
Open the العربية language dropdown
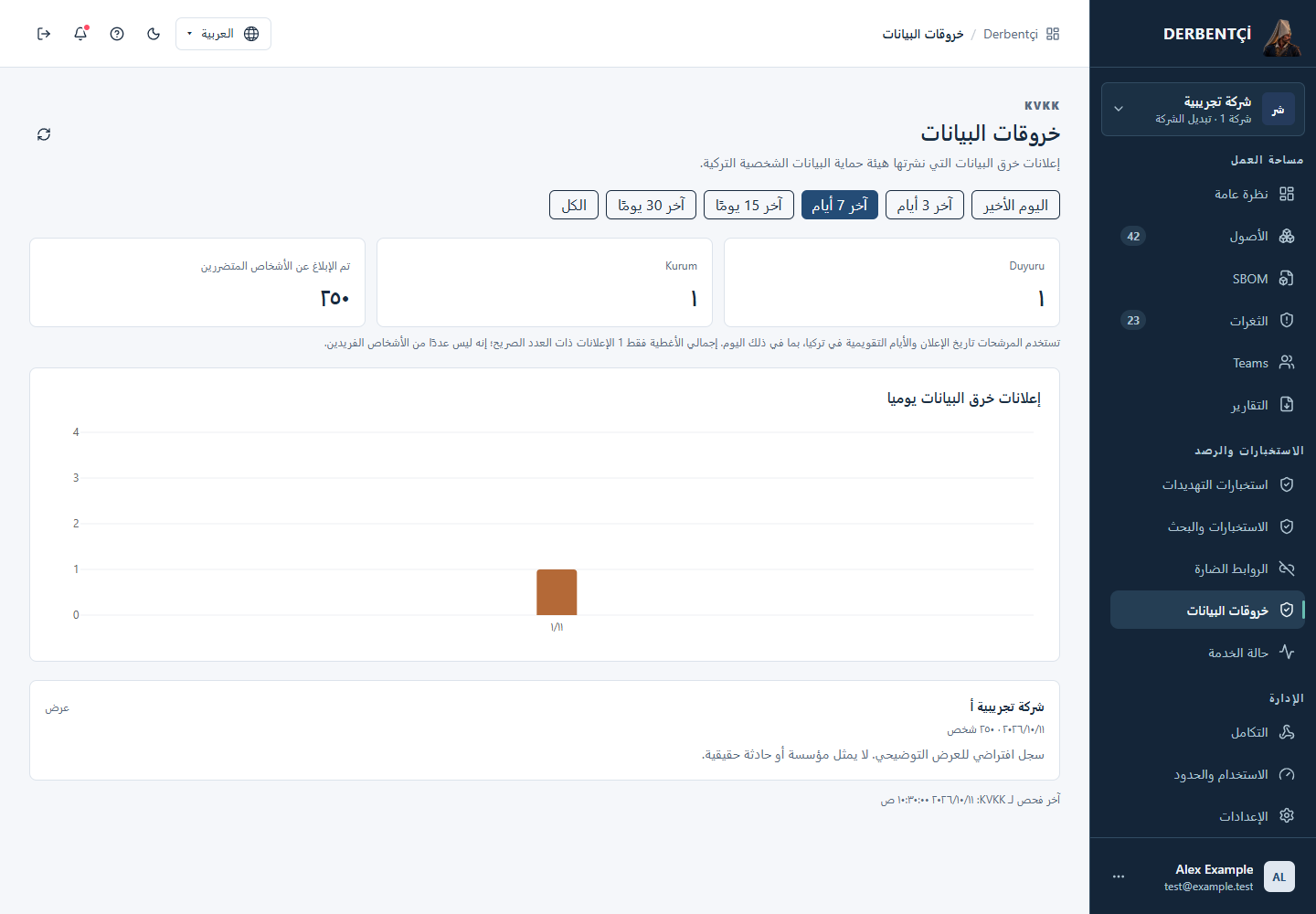click(x=223, y=34)
